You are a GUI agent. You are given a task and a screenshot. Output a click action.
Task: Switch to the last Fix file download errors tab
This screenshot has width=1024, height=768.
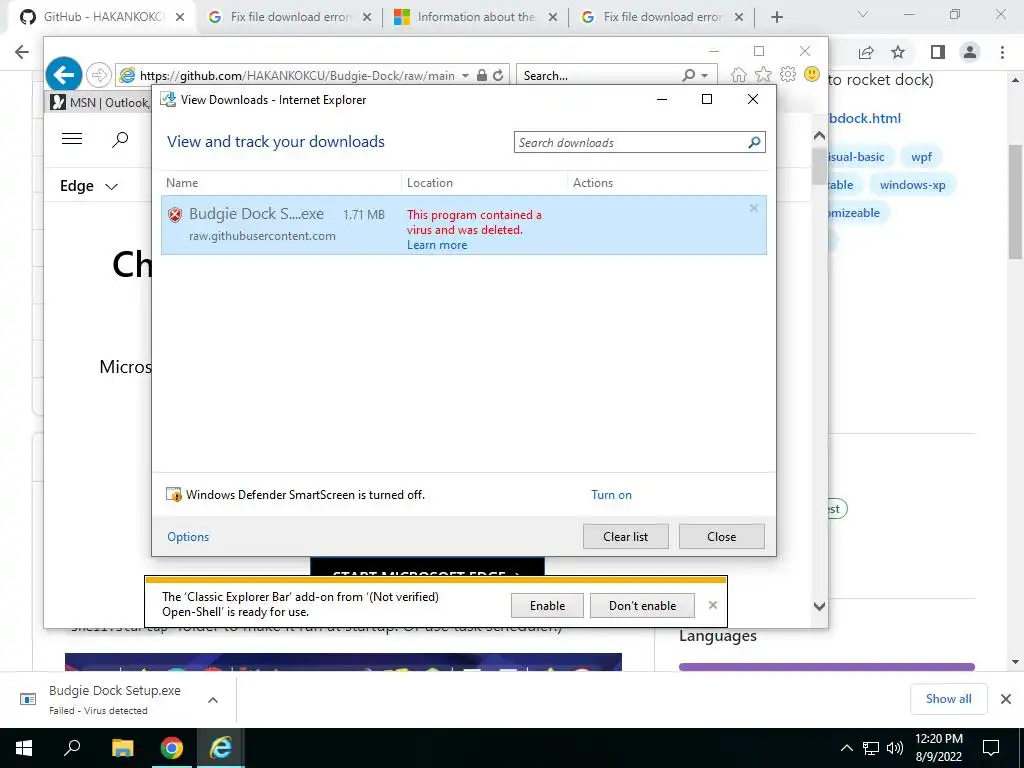point(662,17)
